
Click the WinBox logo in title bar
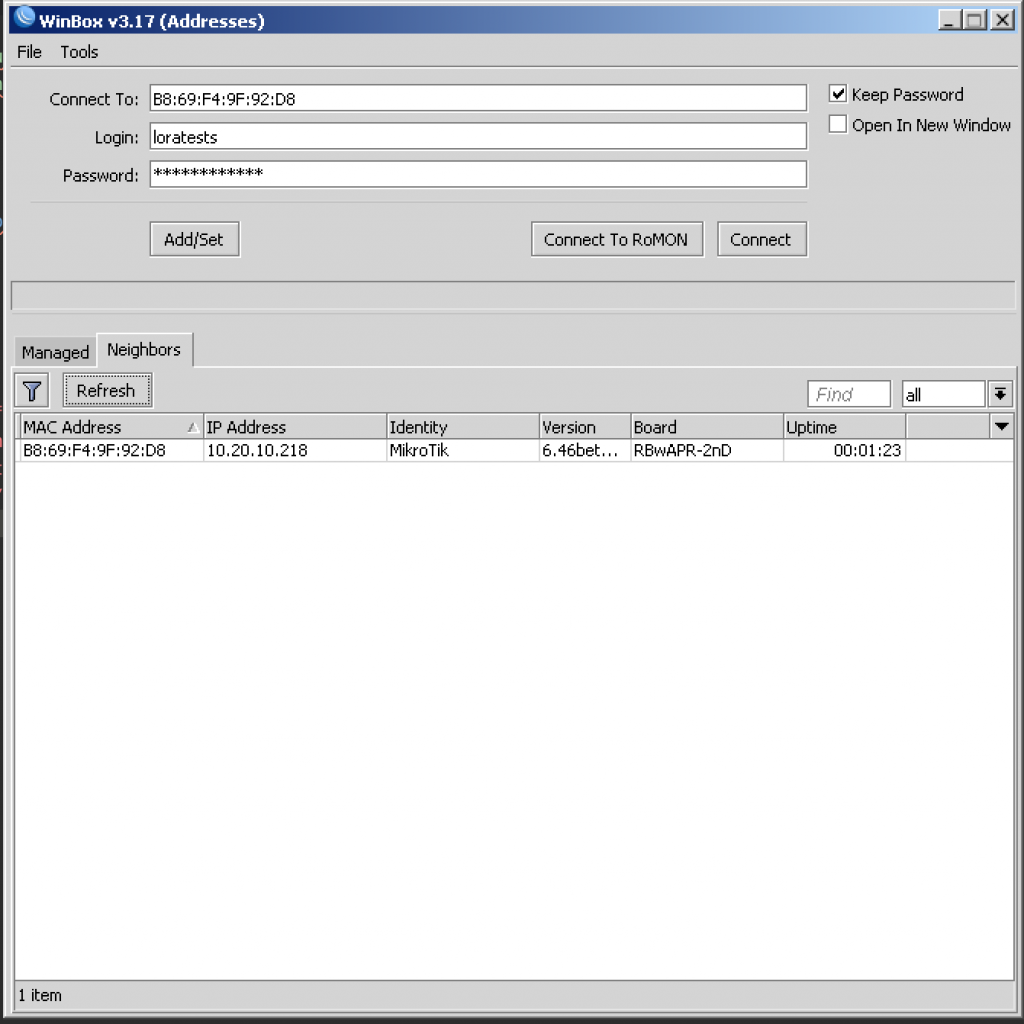point(24,20)
